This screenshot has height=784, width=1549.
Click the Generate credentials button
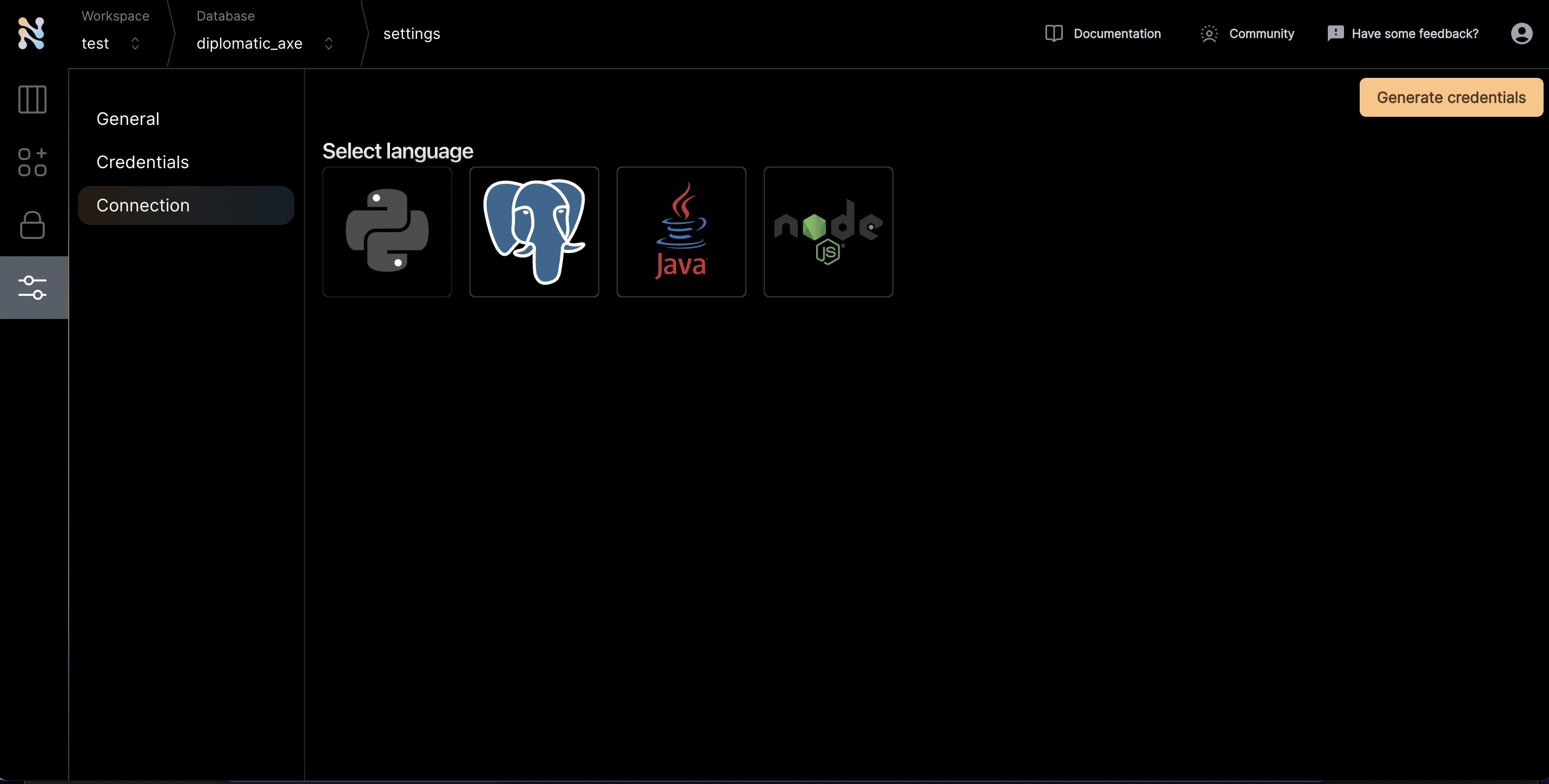(x=1451, y=97)
